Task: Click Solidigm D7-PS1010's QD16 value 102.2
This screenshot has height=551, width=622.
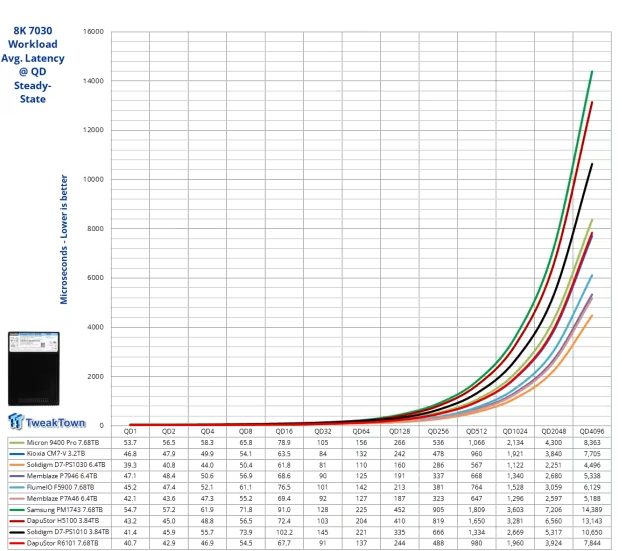Action: pos(284,532)
